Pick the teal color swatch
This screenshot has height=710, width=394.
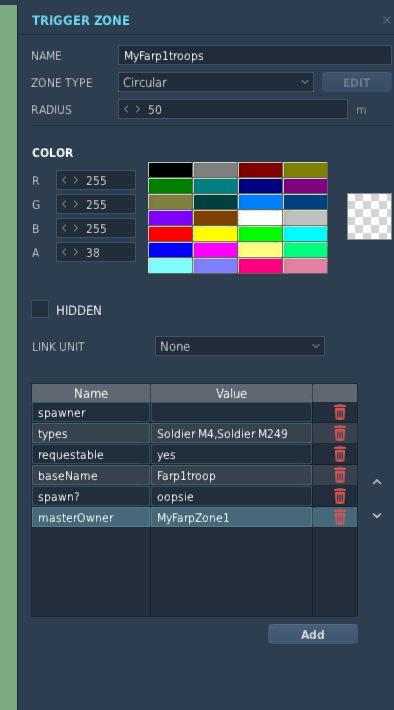tap(215, 186)
